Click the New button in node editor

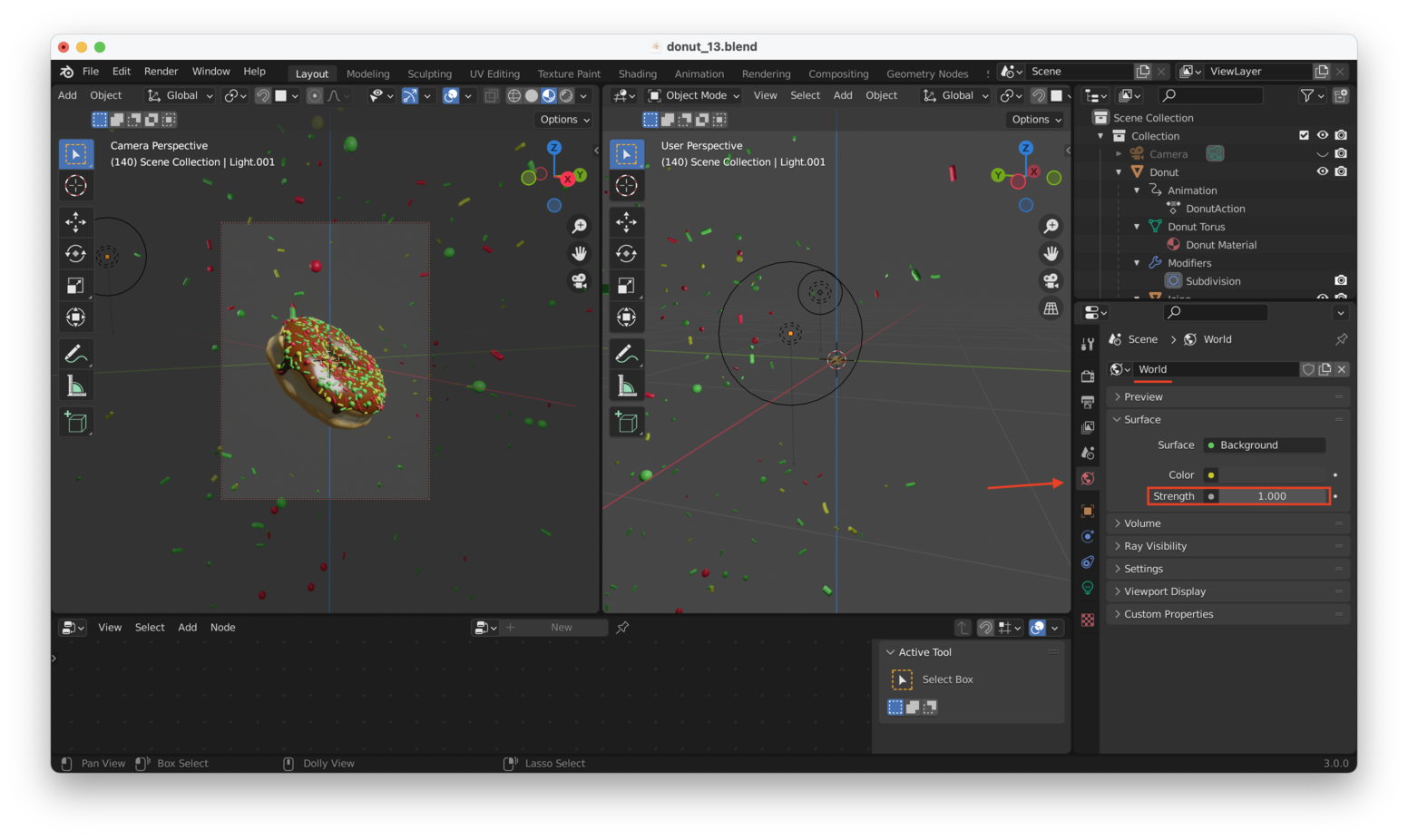coord(561,627)
